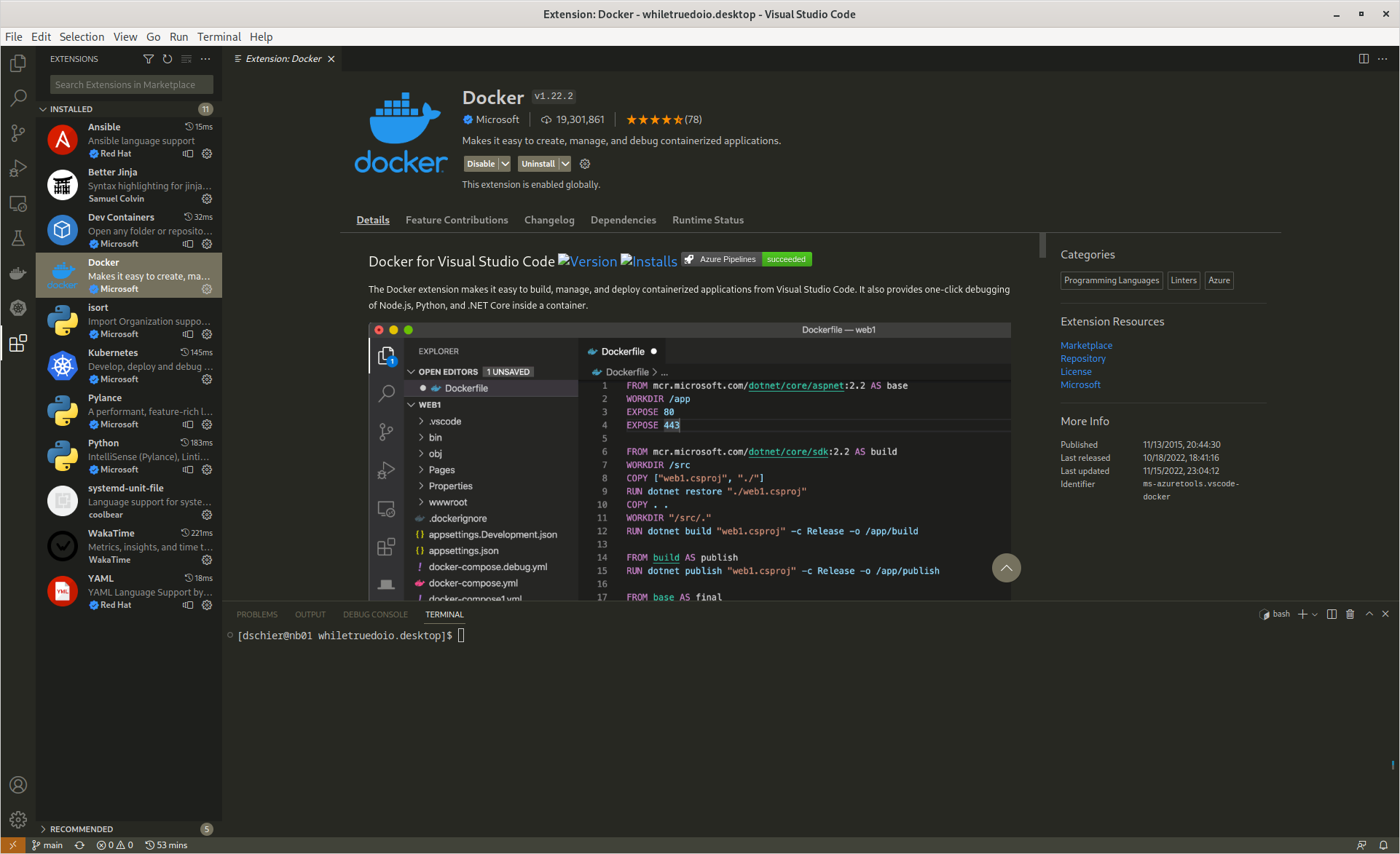Open manage gear for WakaTime extension

click(207, 560)
